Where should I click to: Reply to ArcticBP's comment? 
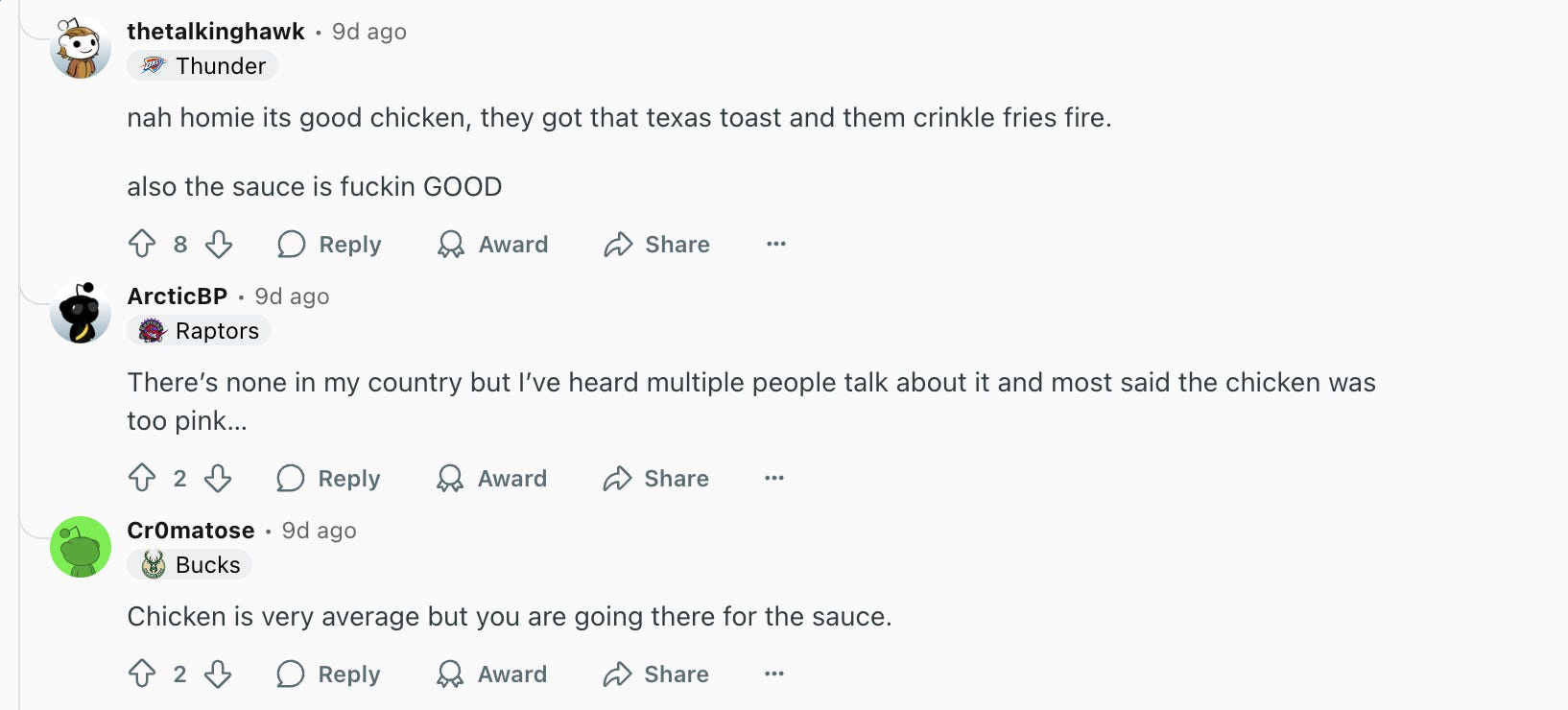328,478
